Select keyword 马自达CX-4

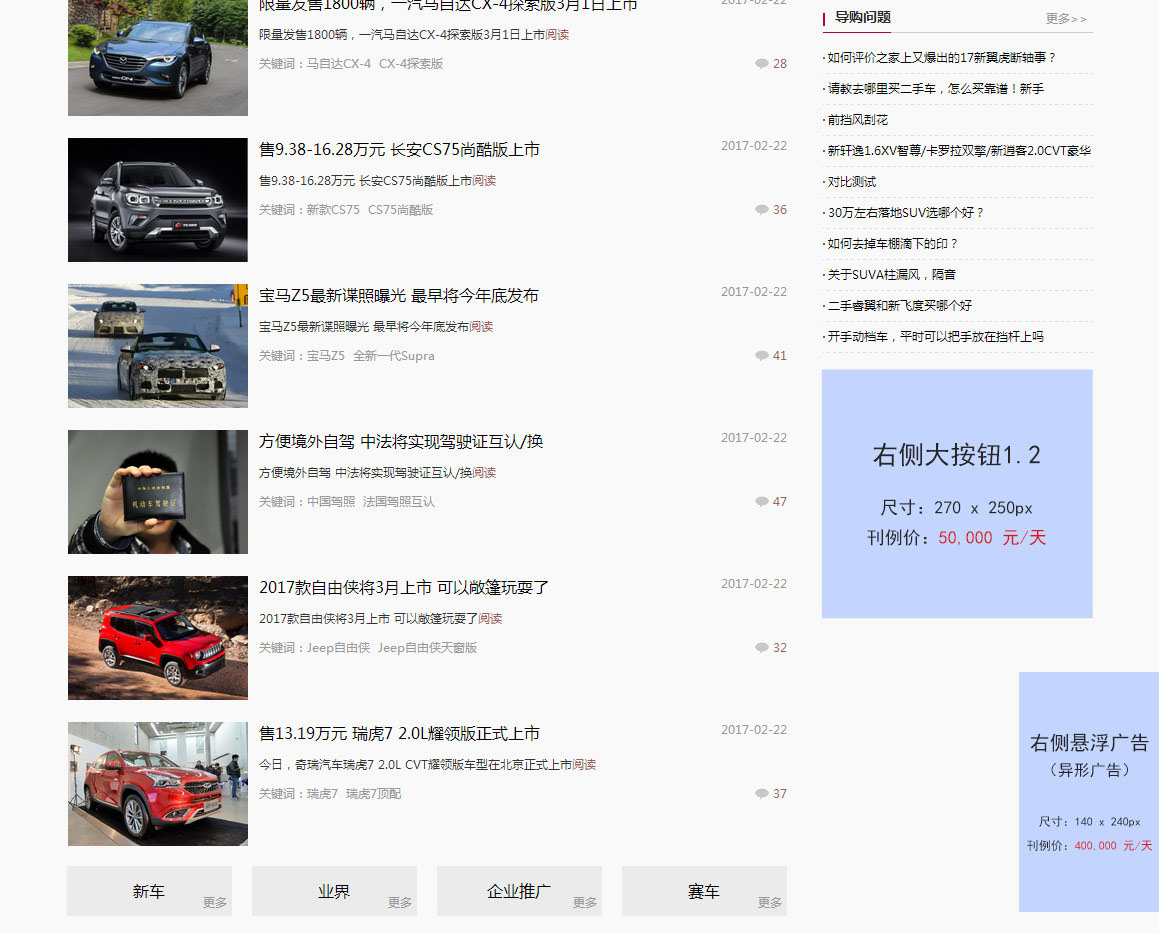coord(339,64)
